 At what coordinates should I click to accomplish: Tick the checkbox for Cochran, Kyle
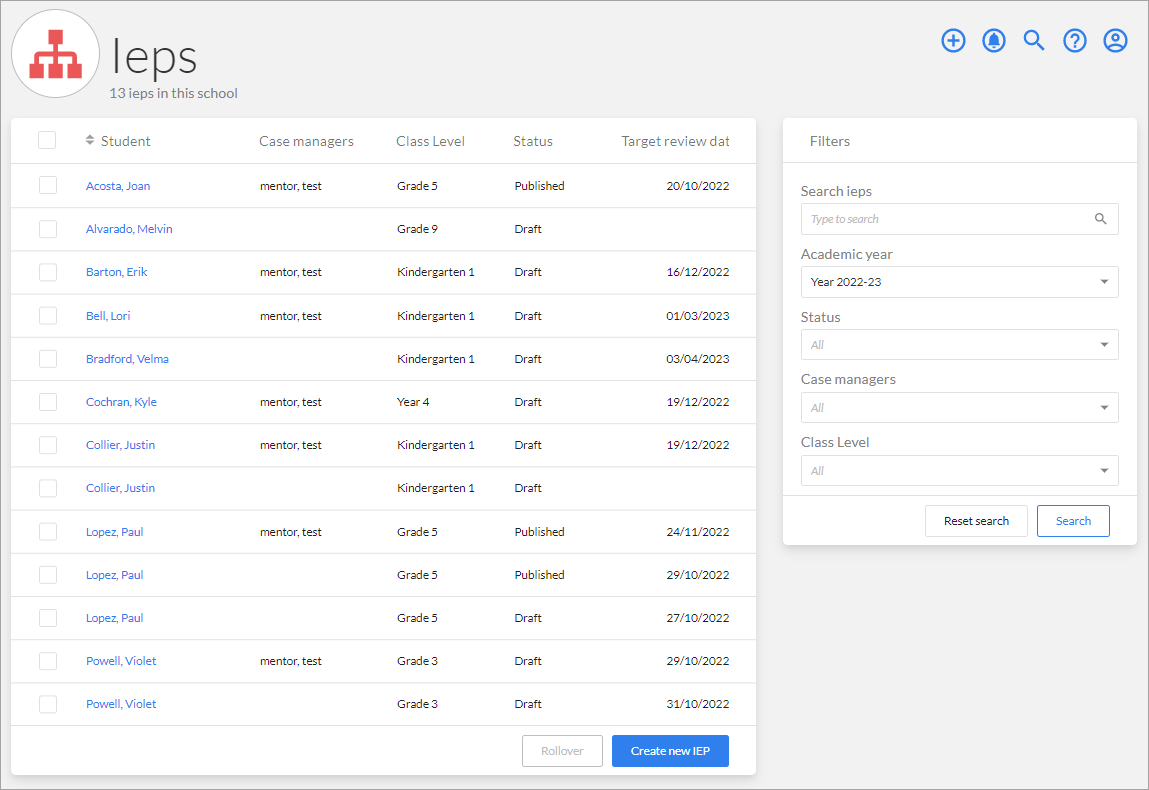[48, 402]
